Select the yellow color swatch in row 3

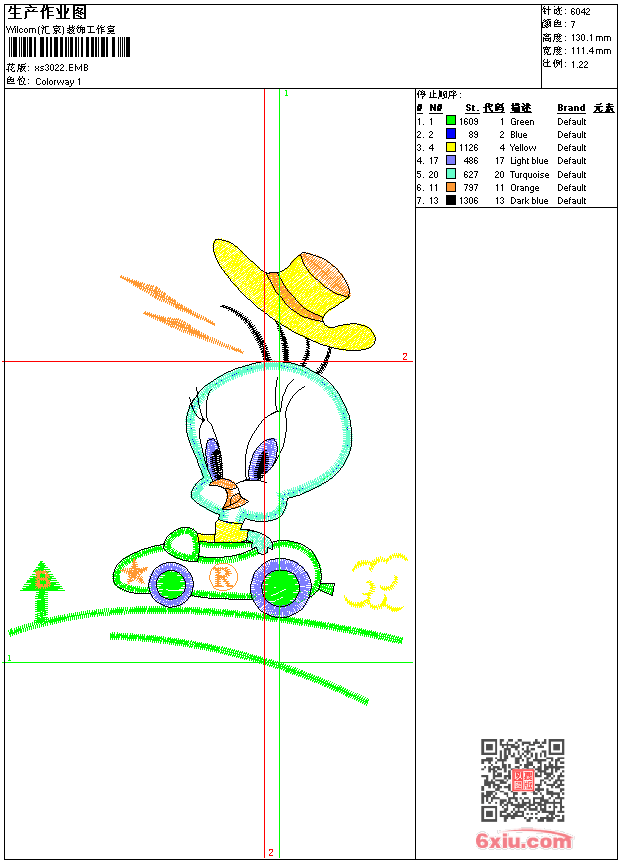coord(450,147)
